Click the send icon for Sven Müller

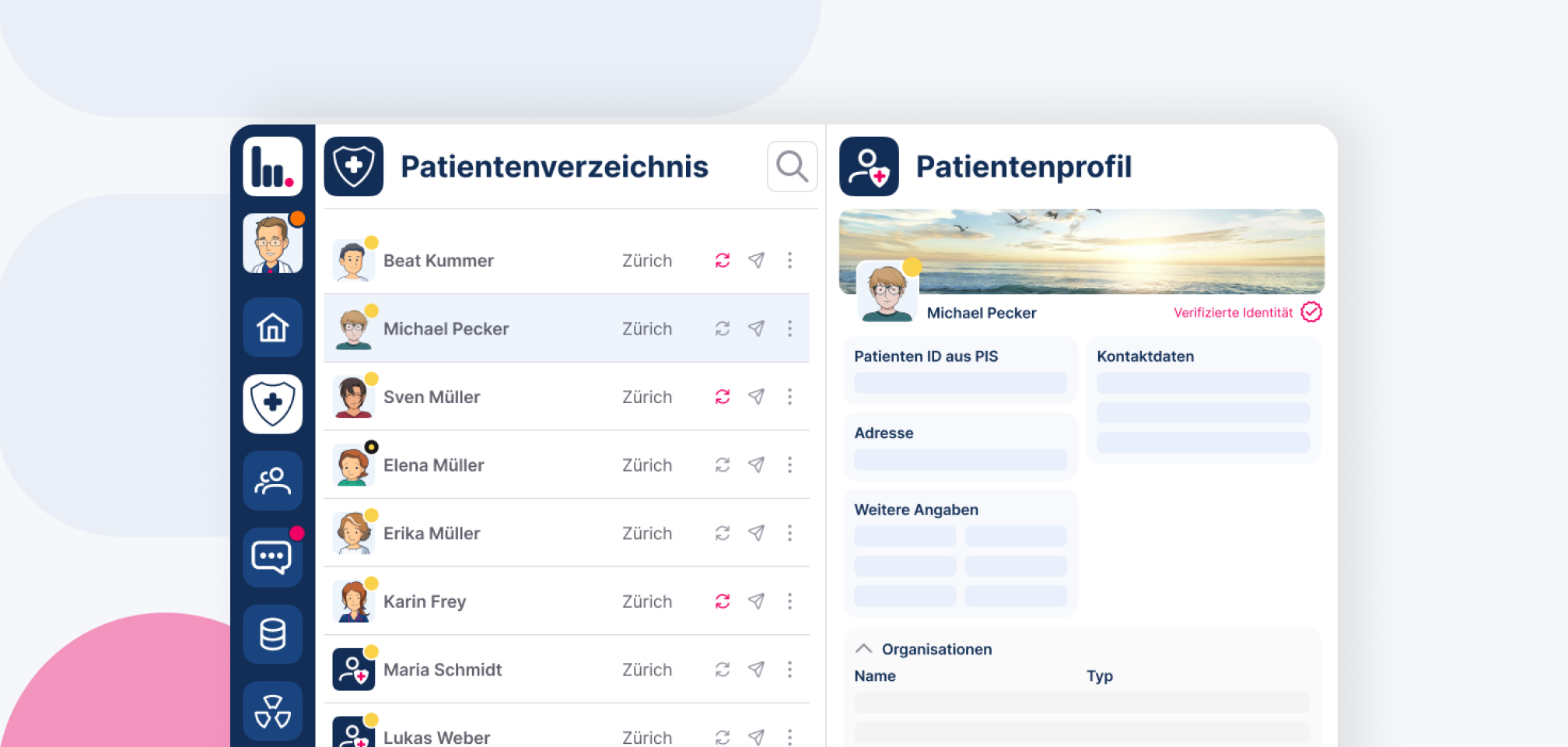756,397
